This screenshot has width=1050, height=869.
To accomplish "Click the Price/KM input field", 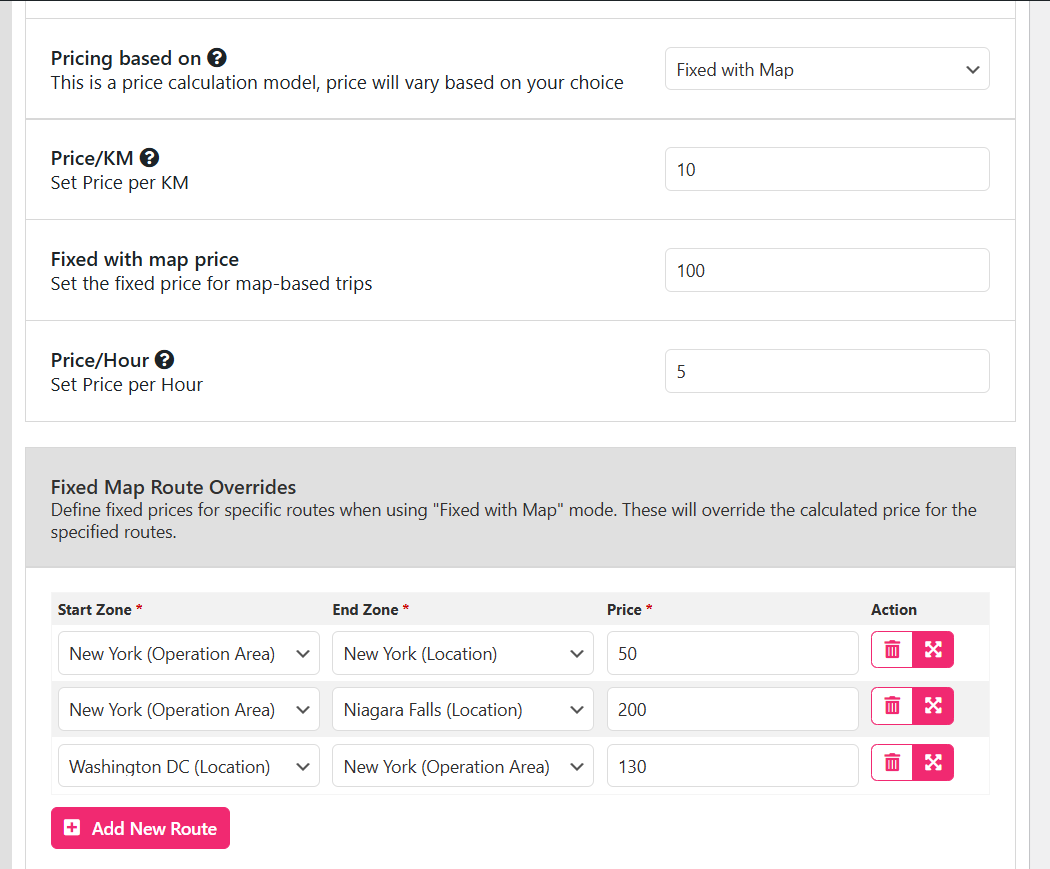I will coord(826,170).
